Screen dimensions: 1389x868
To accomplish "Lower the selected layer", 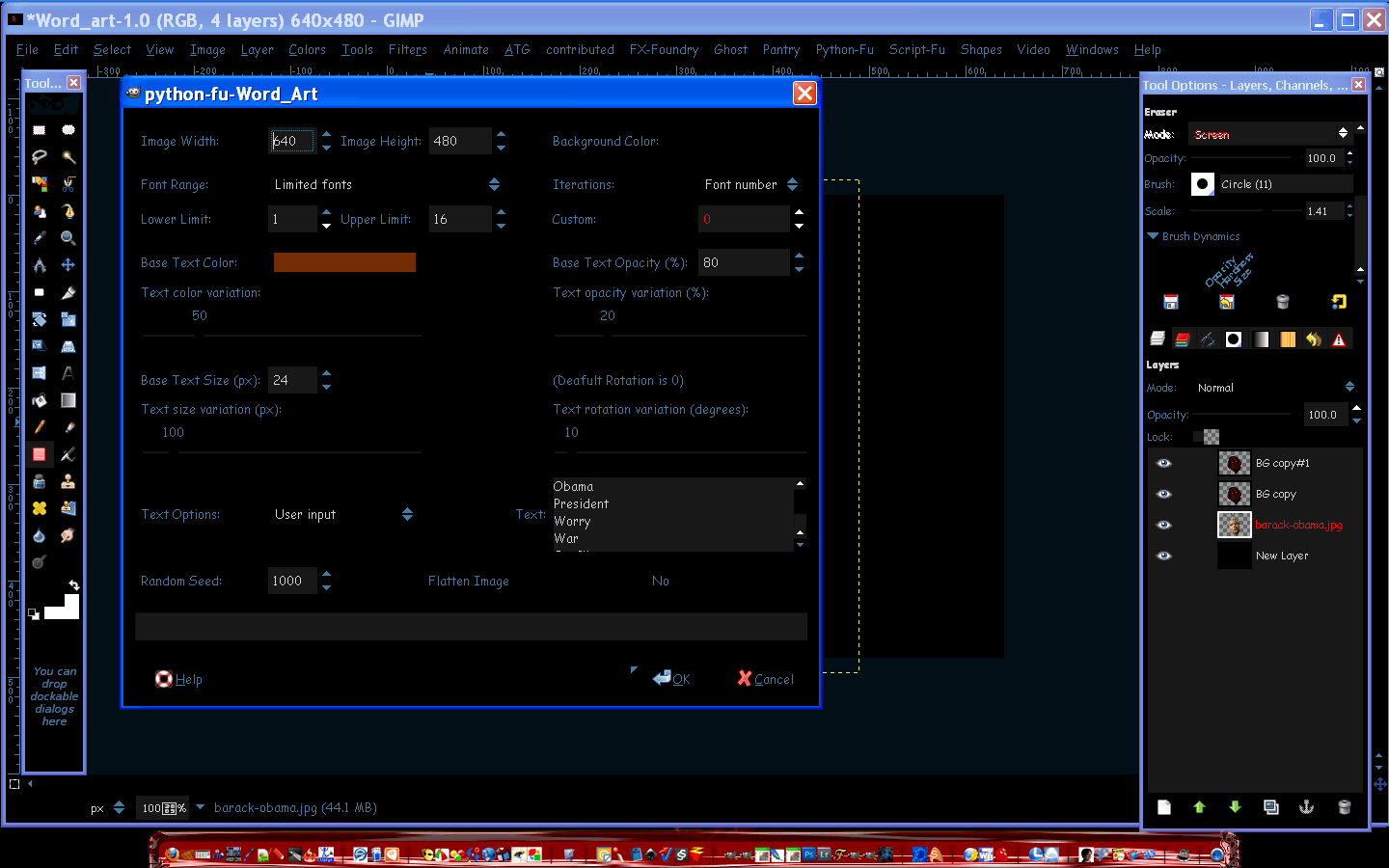I will tap(1235, 807).
